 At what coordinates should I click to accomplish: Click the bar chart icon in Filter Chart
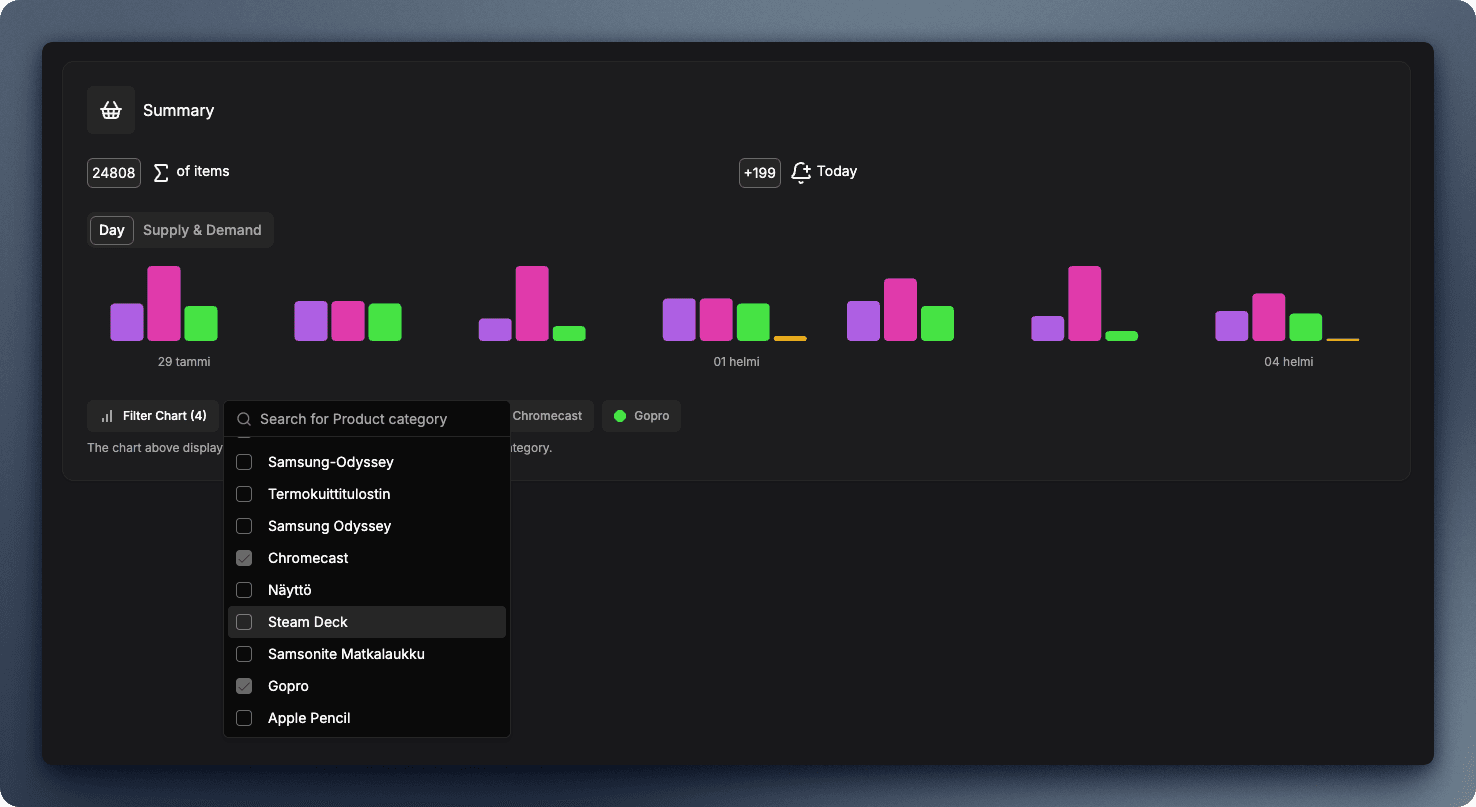tap(107, 416)
